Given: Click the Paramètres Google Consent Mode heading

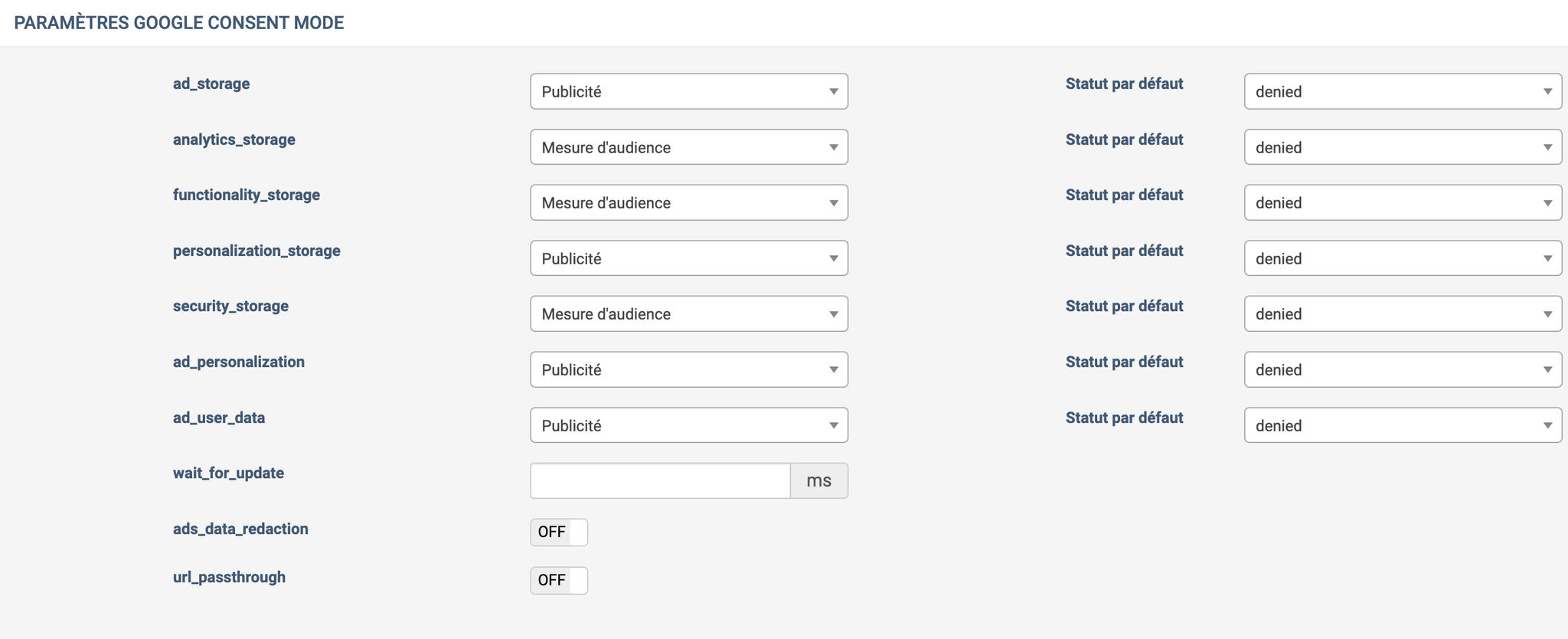Looking at the screenshot, I should coord(179,23).
